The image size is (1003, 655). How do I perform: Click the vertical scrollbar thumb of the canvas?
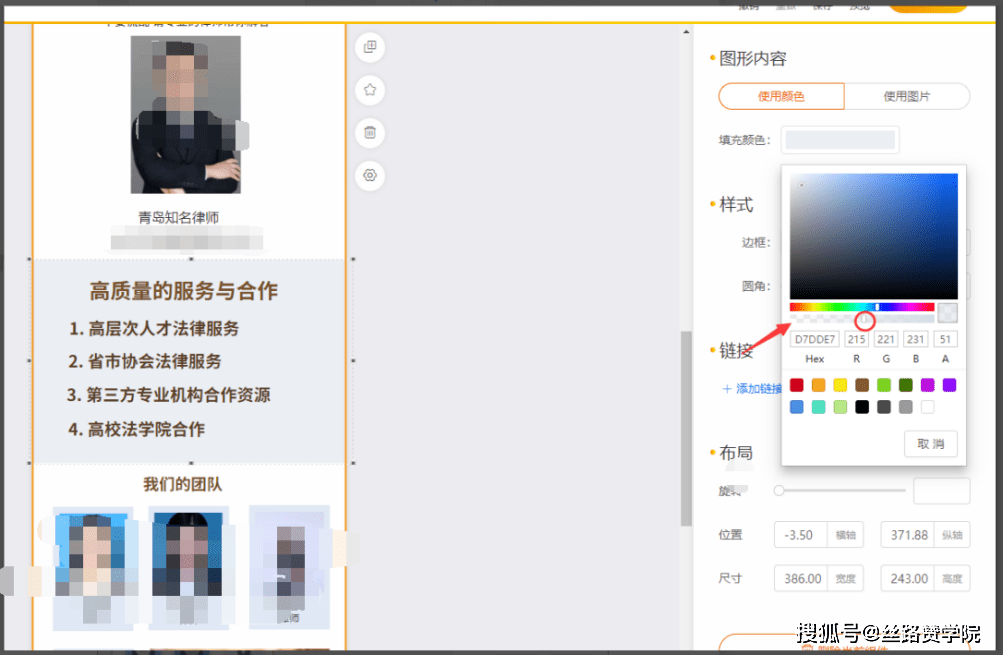point(686,429)
